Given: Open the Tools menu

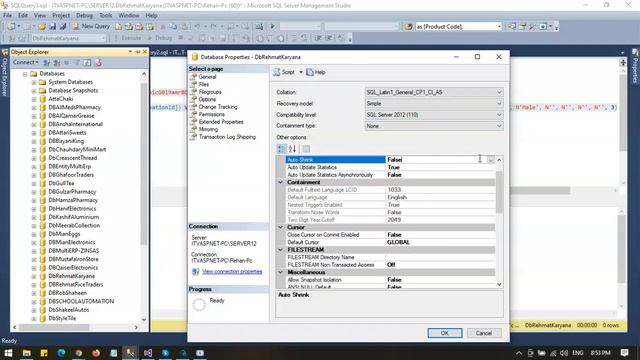Looking at the screenshot, I should (x=106, y=16).
